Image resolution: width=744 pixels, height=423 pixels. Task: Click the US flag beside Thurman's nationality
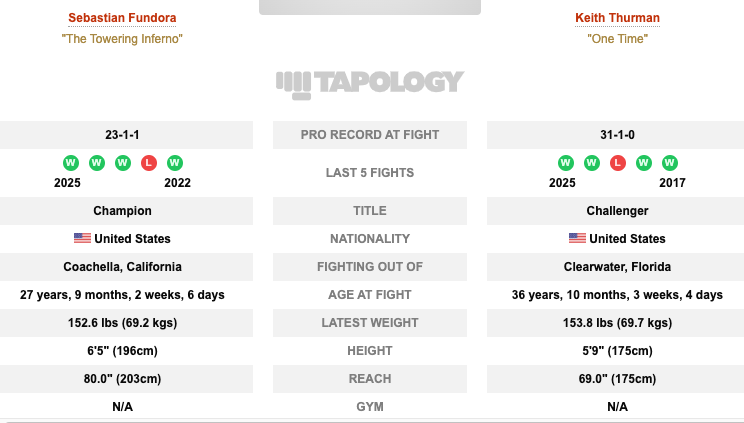tap(577, 238)
